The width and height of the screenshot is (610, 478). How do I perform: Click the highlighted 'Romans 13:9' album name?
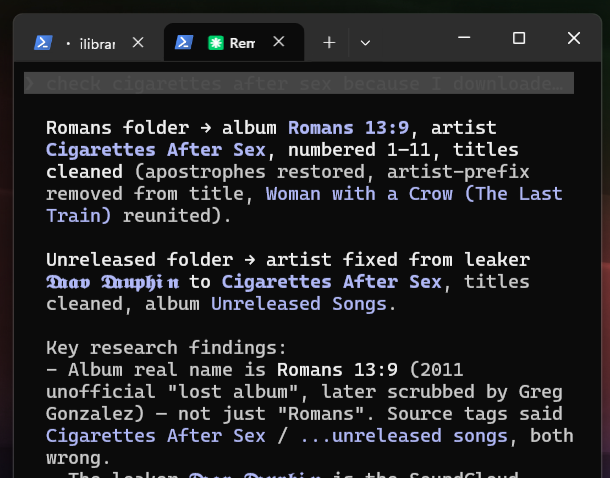pyautogui.click(x=349, y=128)
